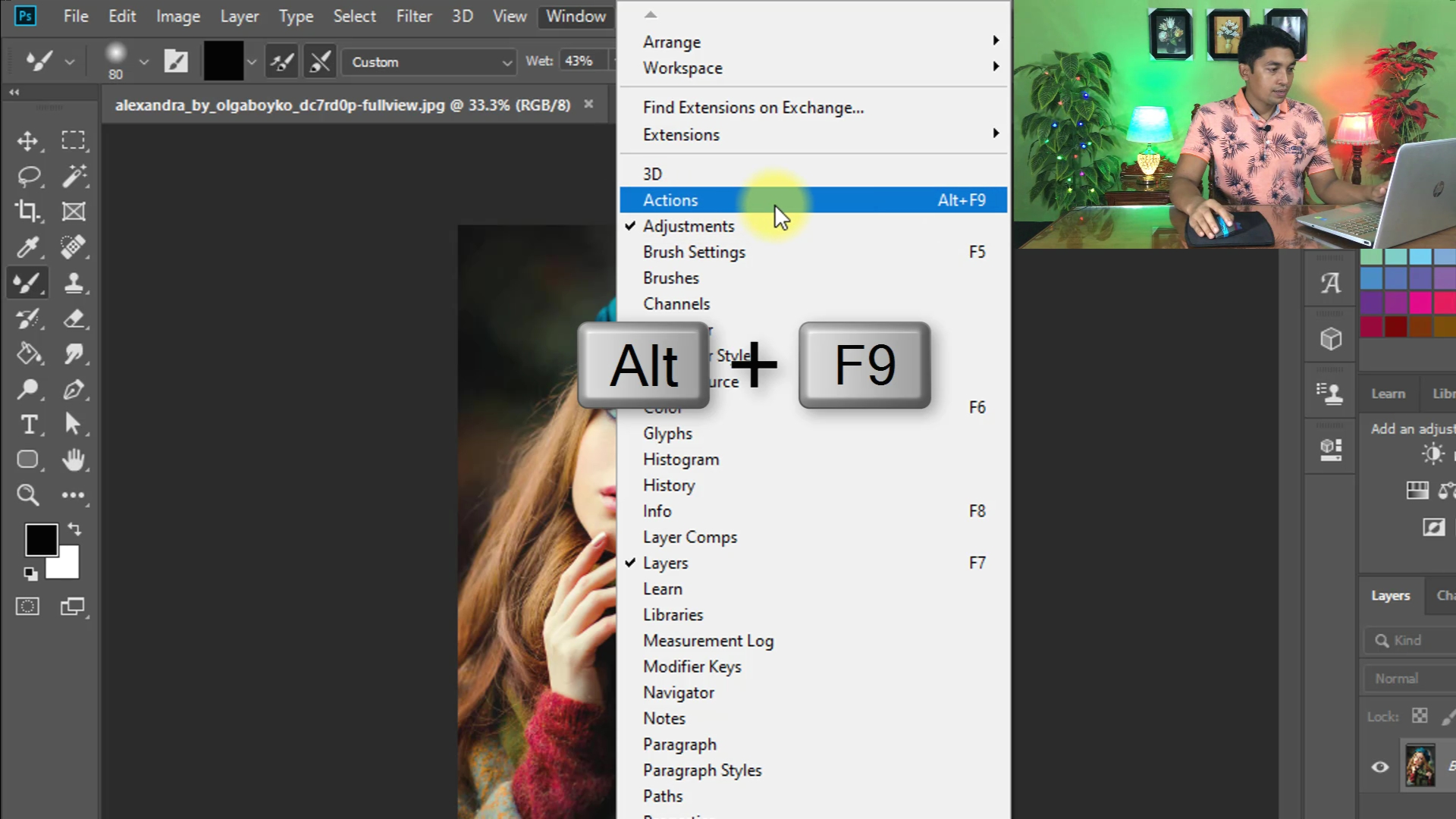Switch to the Learn panel tab
1456x819 pixels.
(x=1388, y=394)
